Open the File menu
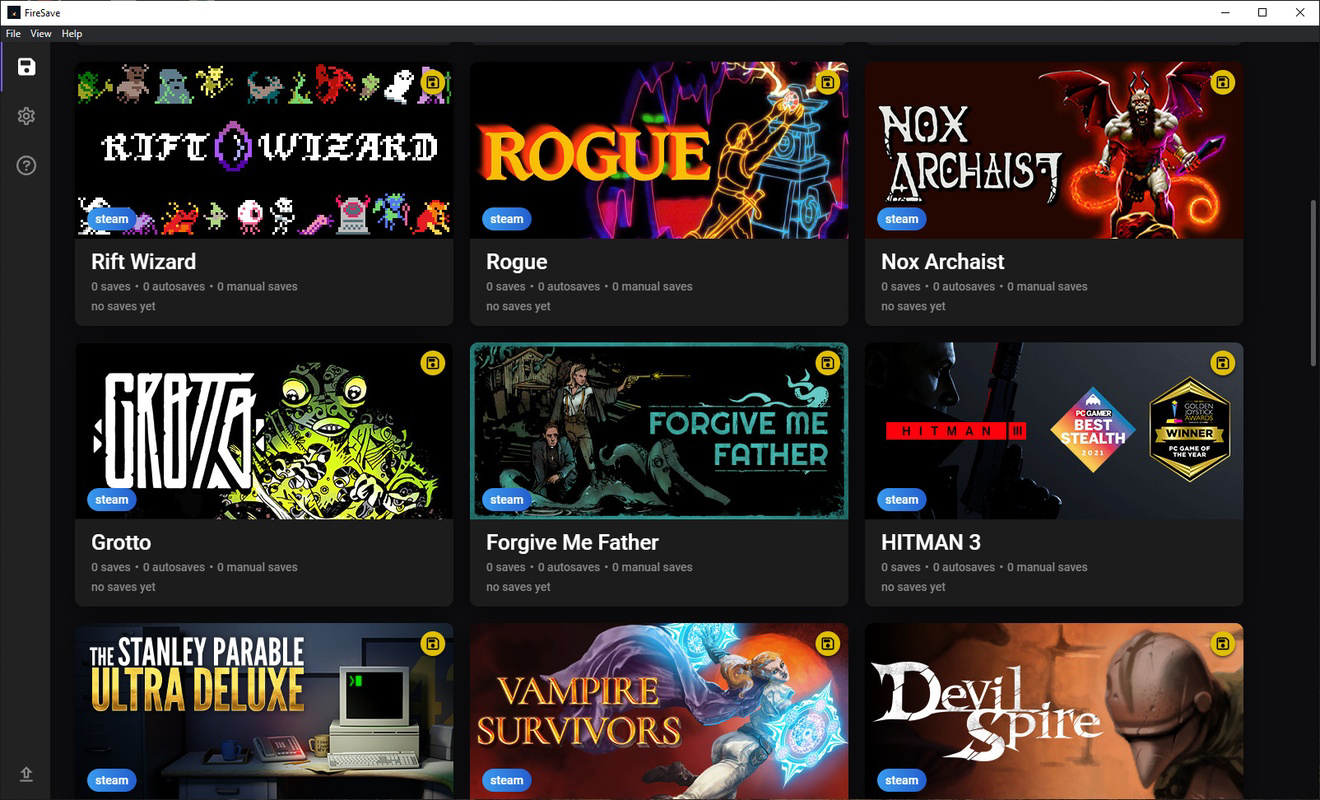Screen dimensions: 1320x800 tap(13, 34)
